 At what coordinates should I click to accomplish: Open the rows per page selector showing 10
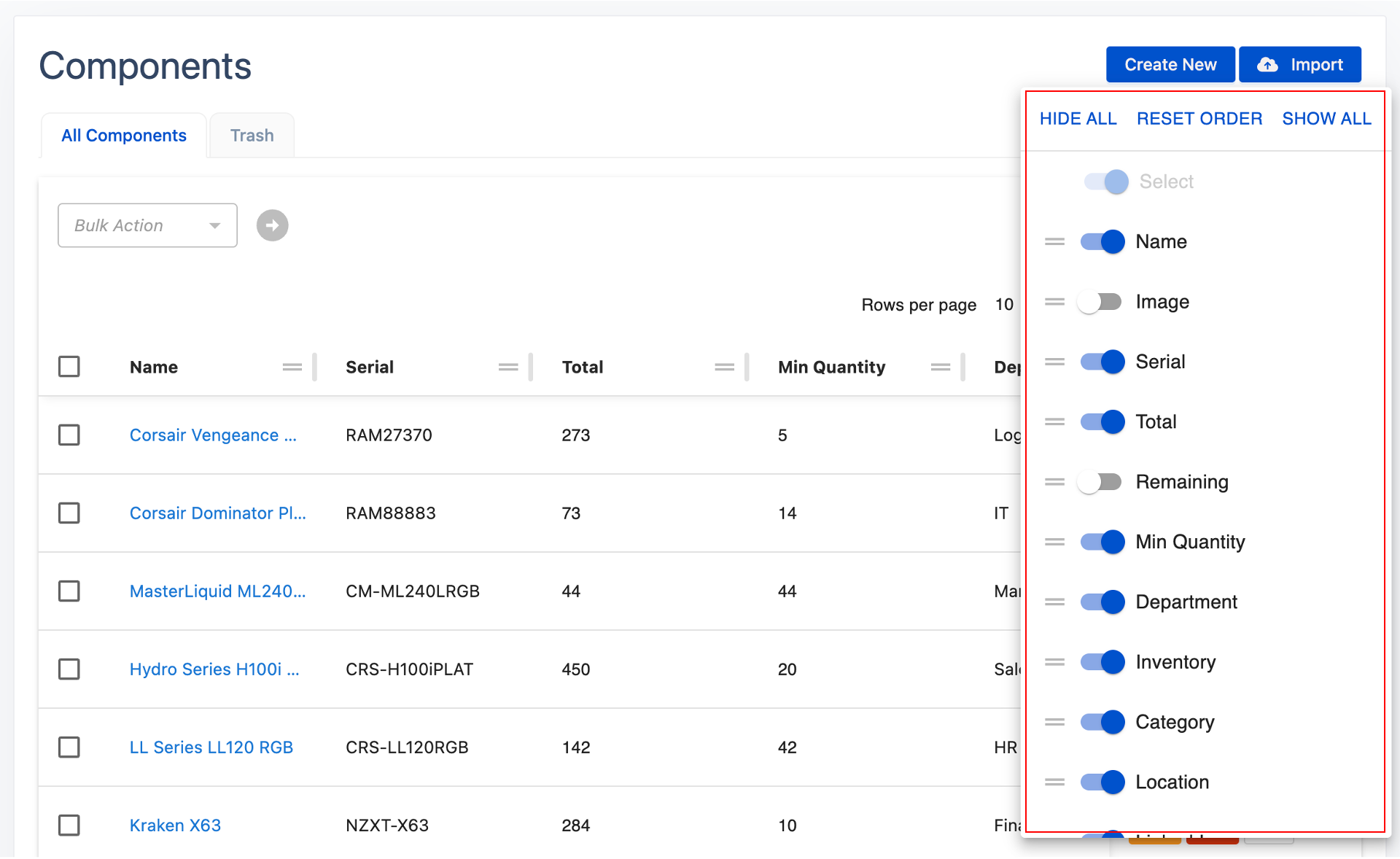coord(1005,305)
